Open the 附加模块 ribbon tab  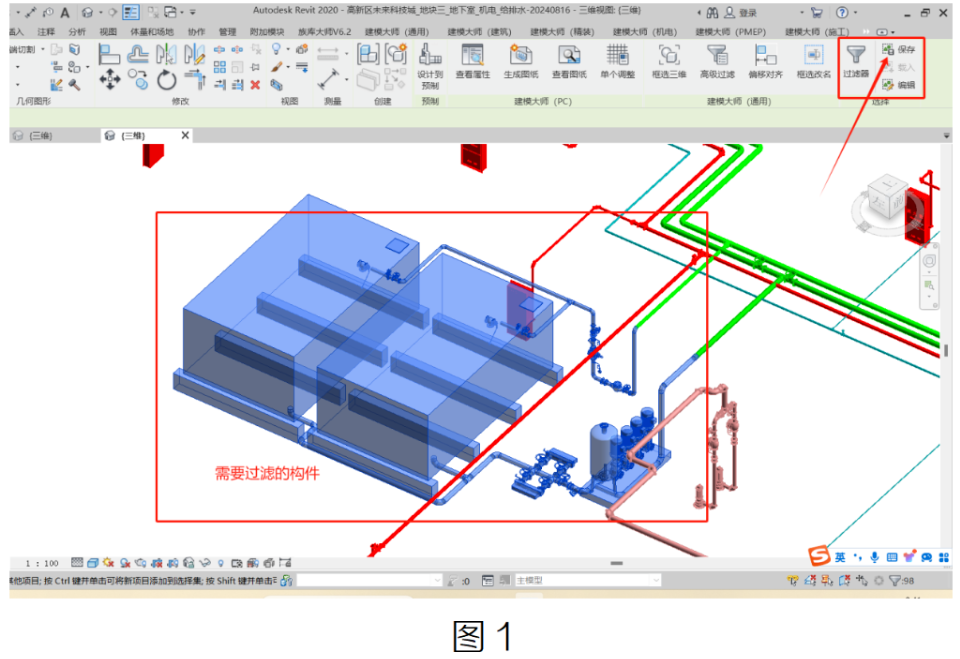click(x=267, y=31)
